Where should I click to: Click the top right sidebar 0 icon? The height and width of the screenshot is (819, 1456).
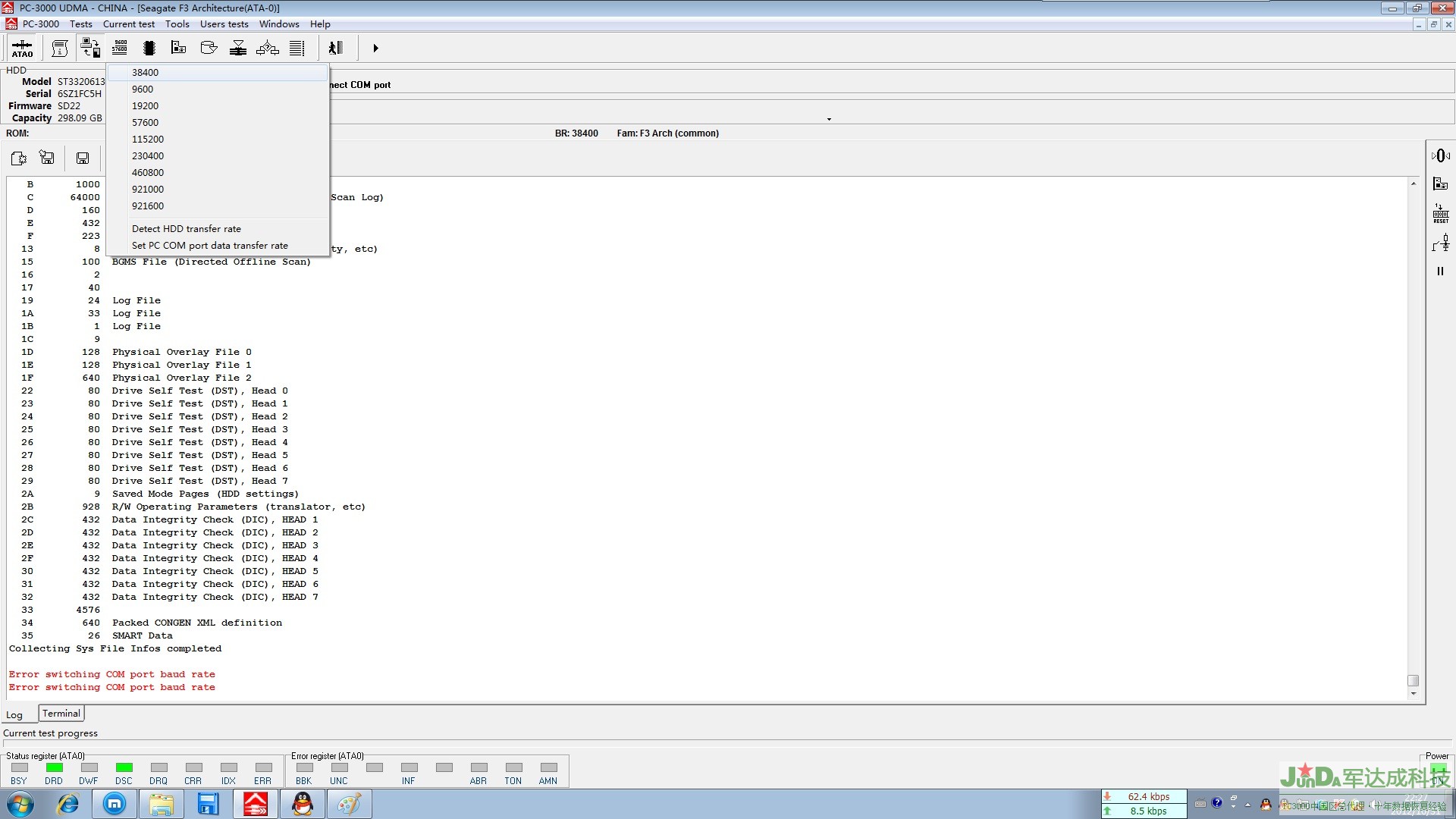pos(1440,155)
